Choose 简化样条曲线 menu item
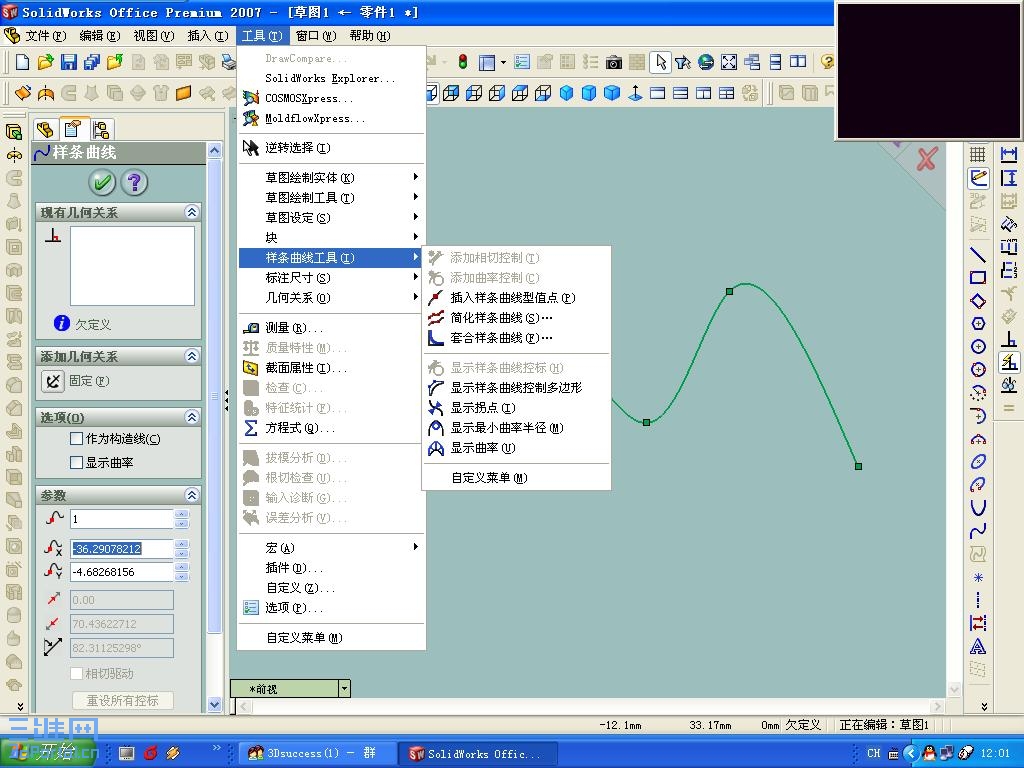 [516, 318]
